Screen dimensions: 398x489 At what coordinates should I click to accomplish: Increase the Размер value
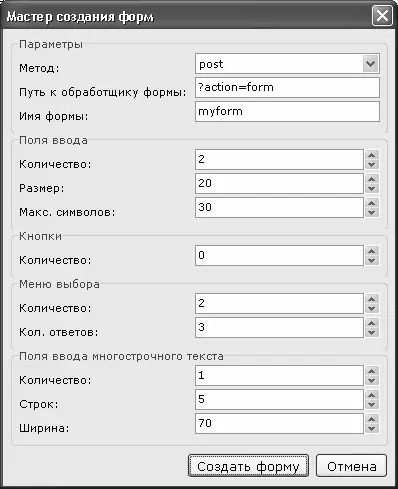(372, 179)
